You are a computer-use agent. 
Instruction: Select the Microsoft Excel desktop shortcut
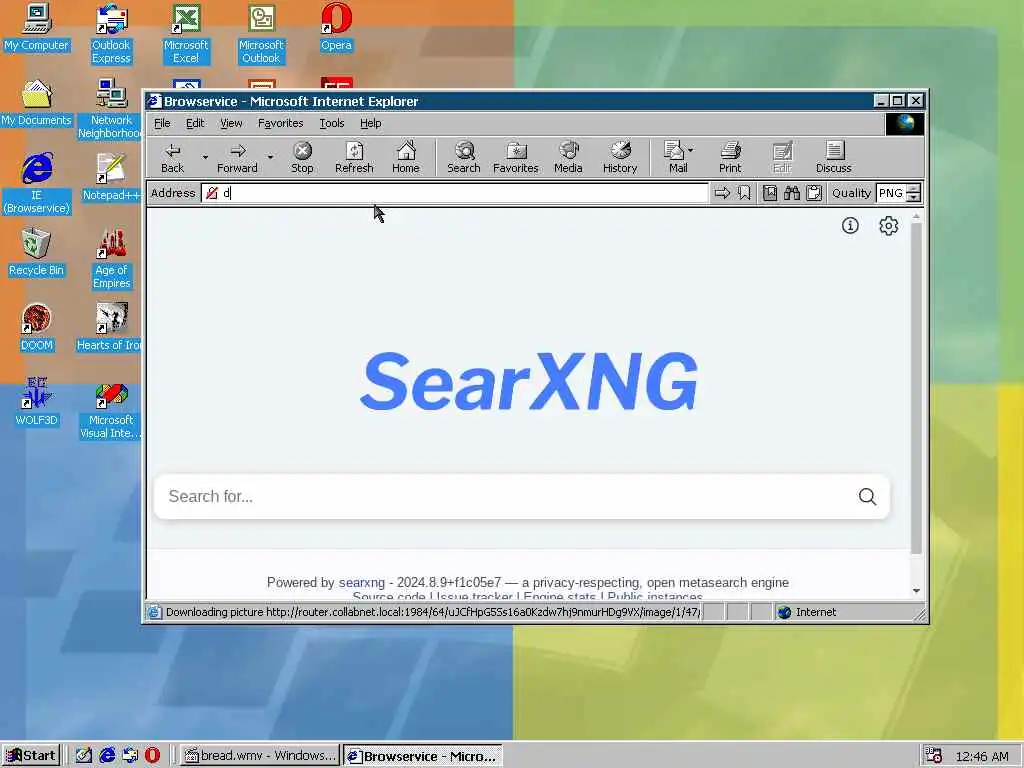[186, 34]
